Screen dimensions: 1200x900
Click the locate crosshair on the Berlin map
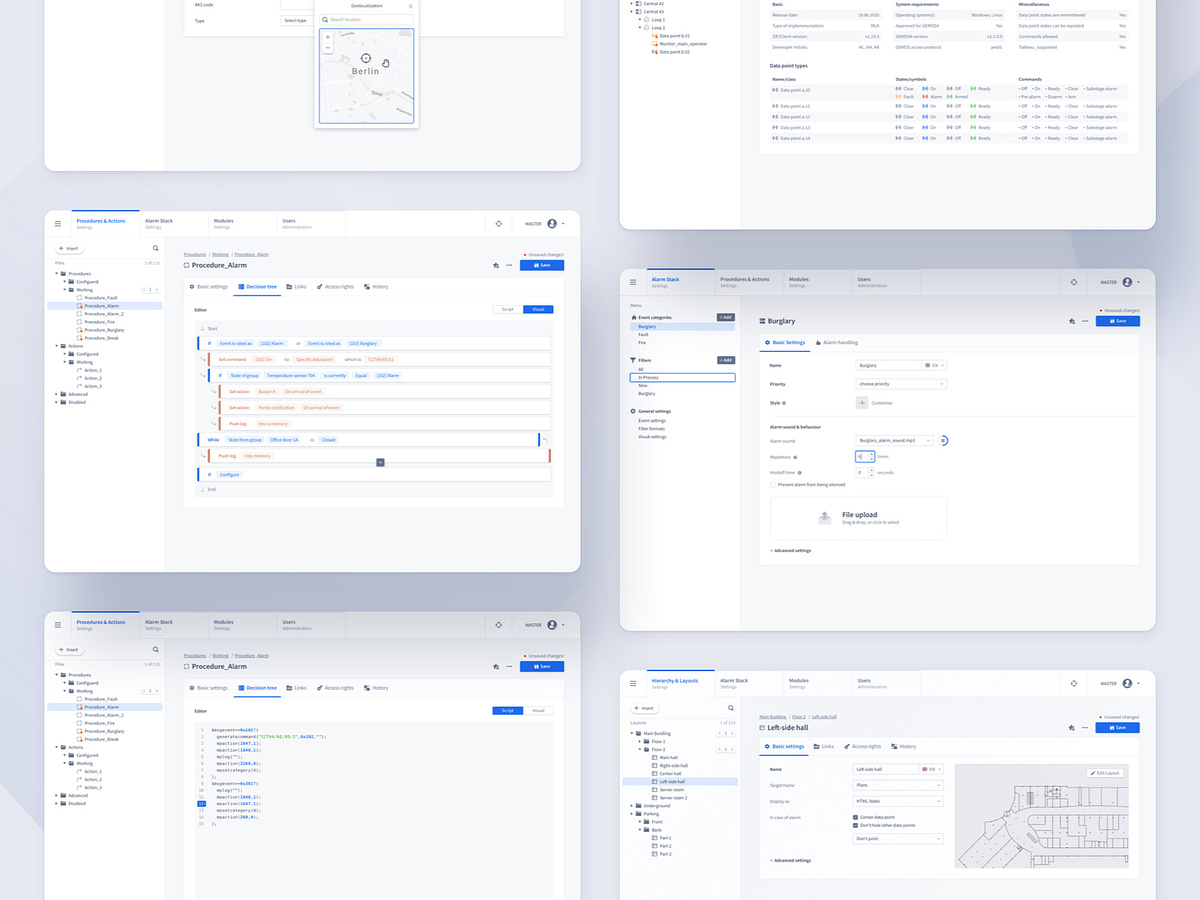[366, 58]
